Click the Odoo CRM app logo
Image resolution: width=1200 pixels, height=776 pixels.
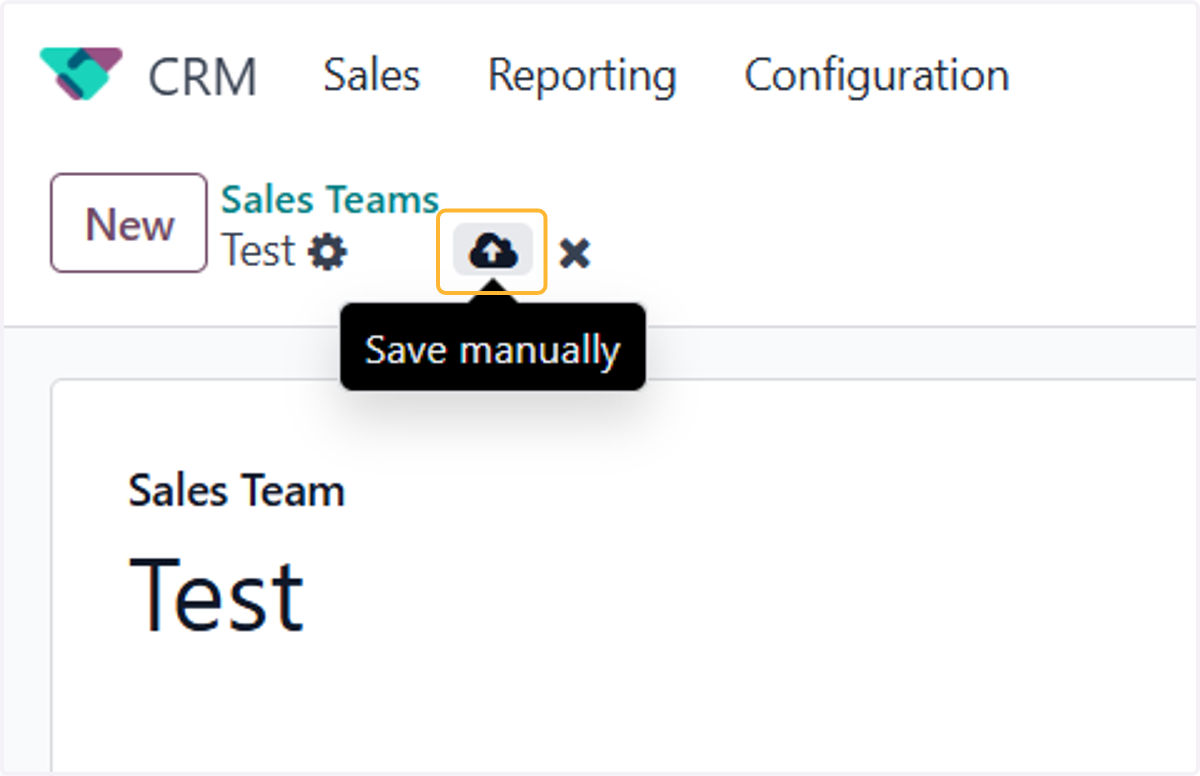(81, 73)
